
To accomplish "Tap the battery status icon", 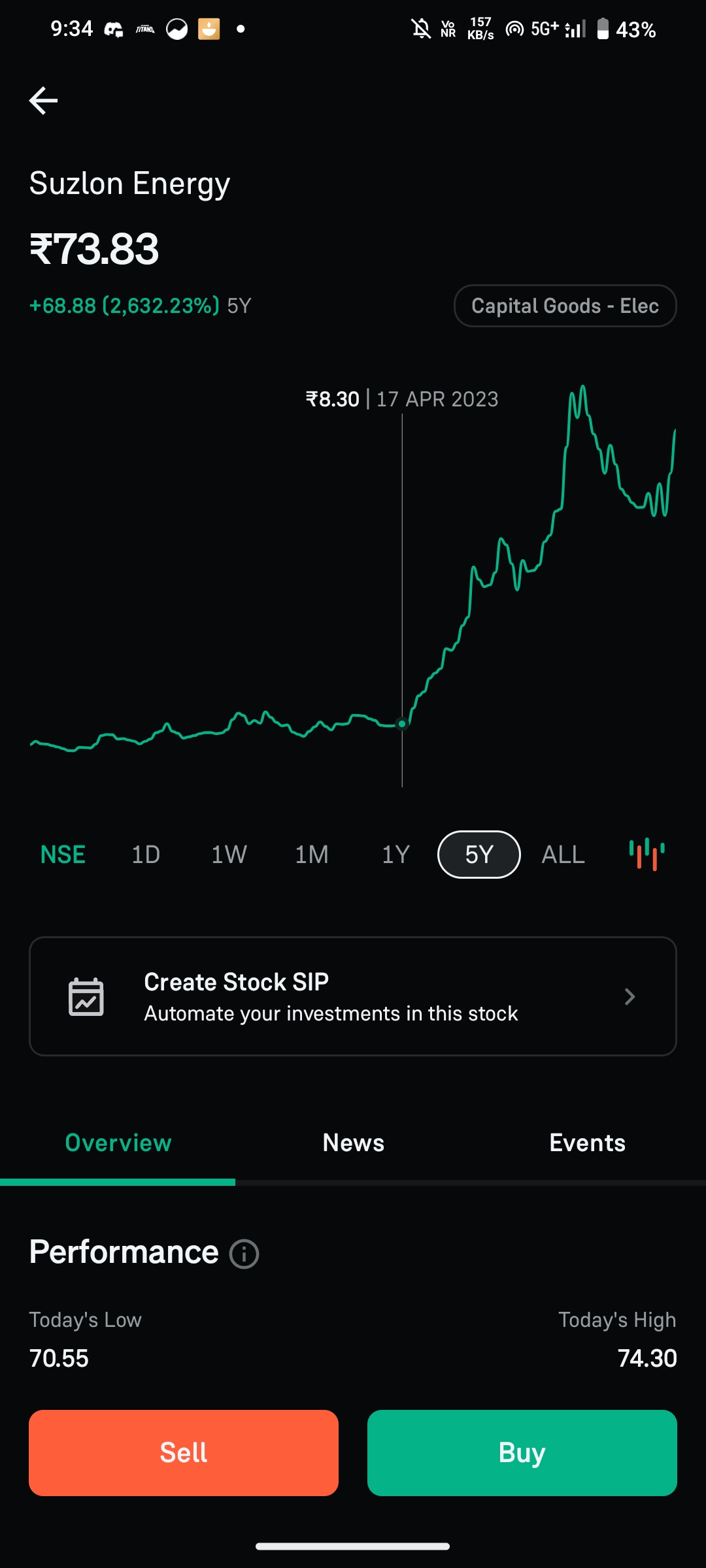I will point(603,29).
